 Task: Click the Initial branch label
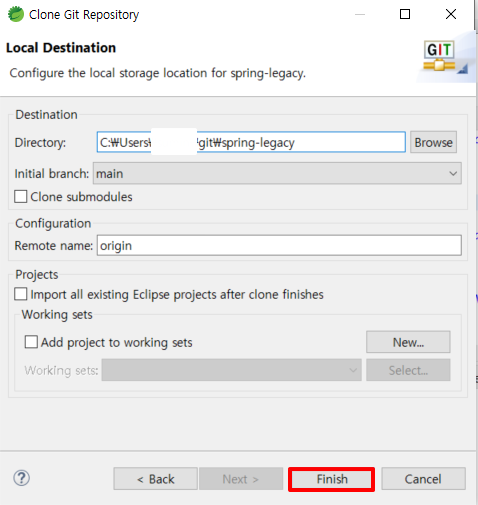[52, 174]
